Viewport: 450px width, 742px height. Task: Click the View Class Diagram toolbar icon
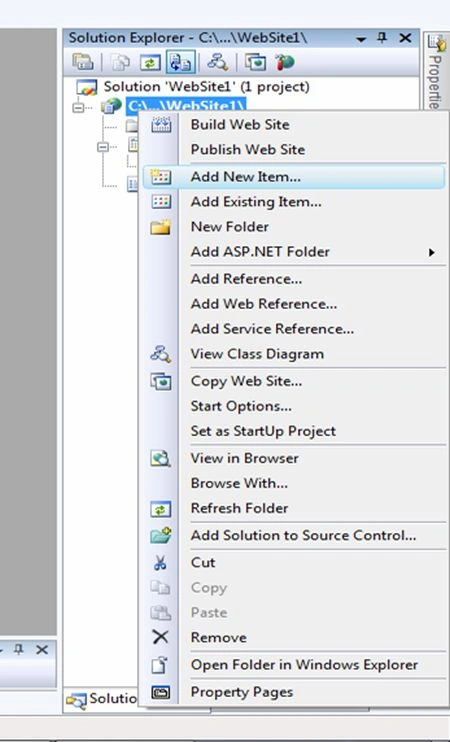click(x=217, y=62)
